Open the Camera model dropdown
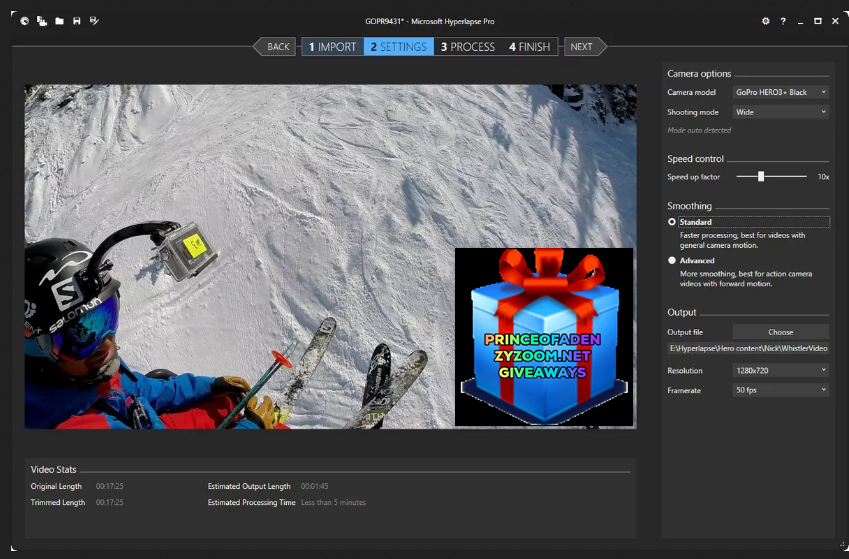849x559 pixels. pos(781,92)
